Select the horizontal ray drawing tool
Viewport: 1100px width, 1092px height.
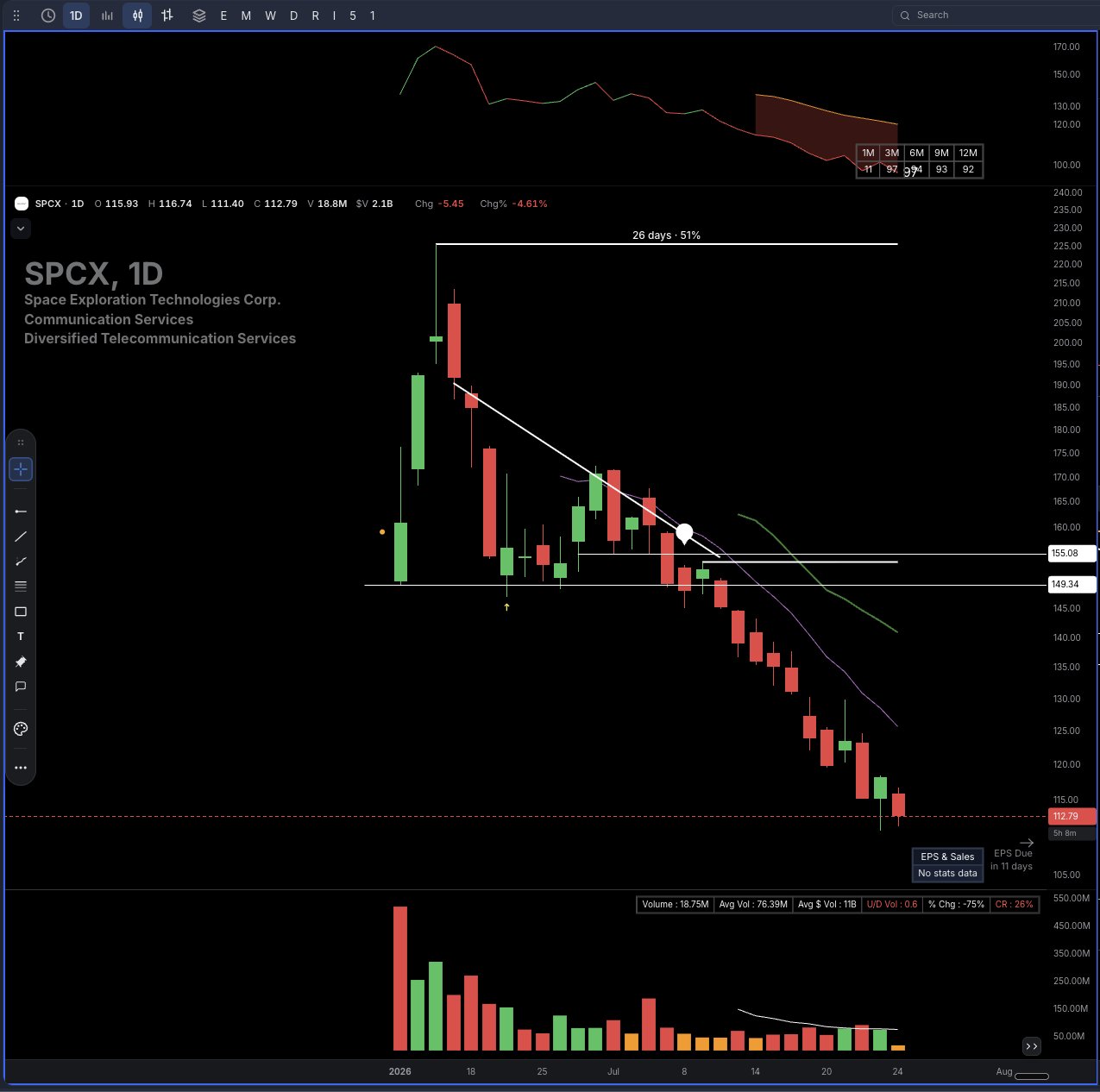[21, 511]
